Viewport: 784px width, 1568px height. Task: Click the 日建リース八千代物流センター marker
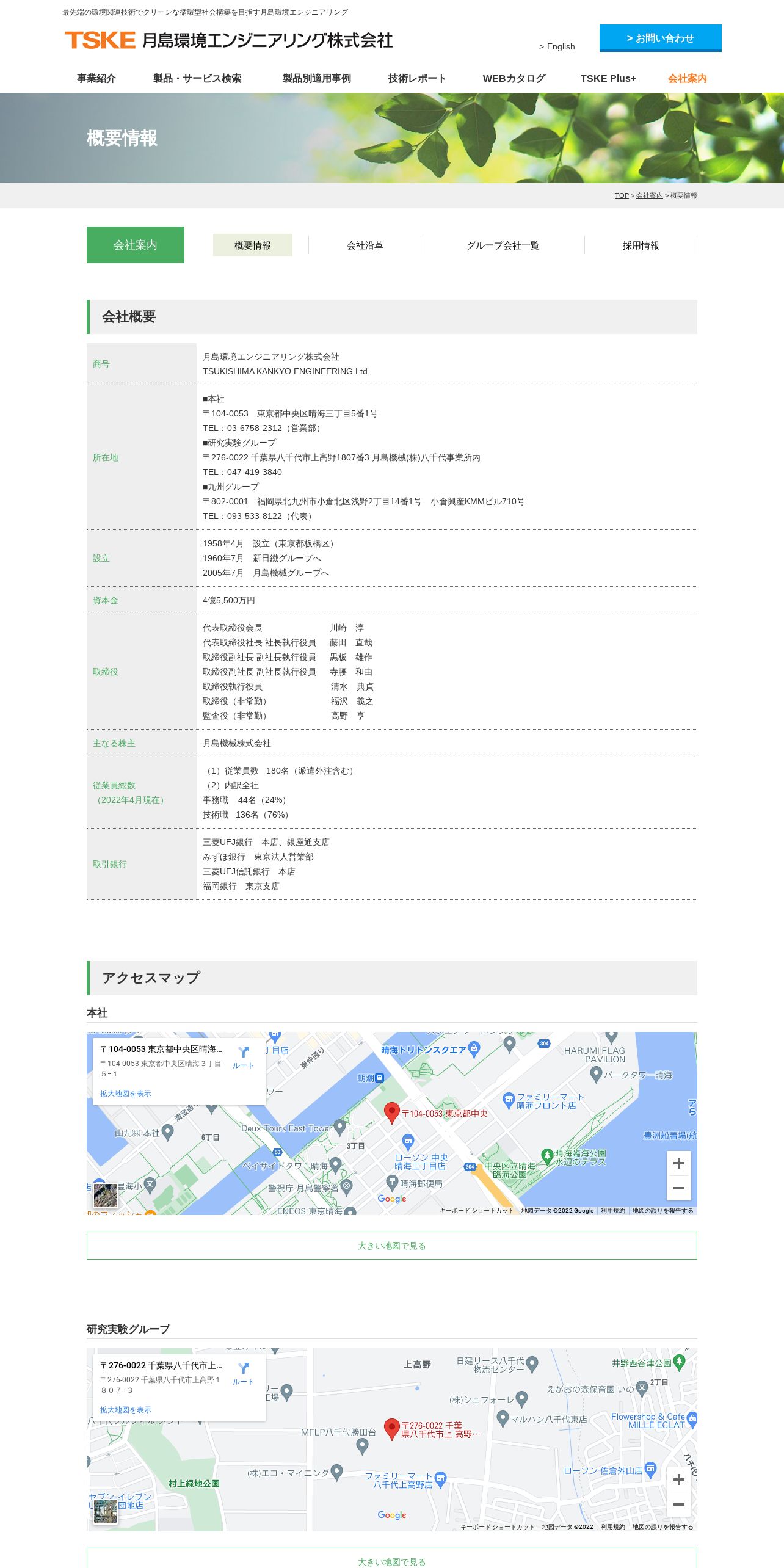tap(532, 1363)
